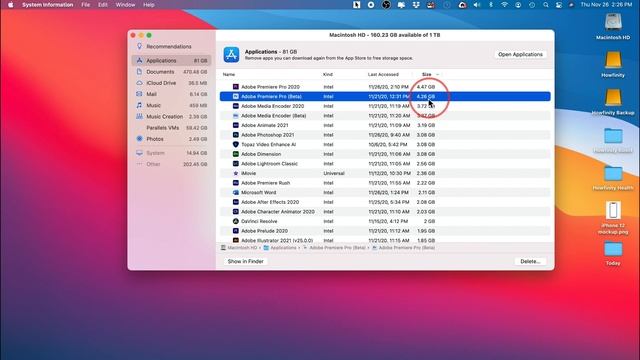Click the Adobe Prelude 2020 icon

(x=236, y=231)
